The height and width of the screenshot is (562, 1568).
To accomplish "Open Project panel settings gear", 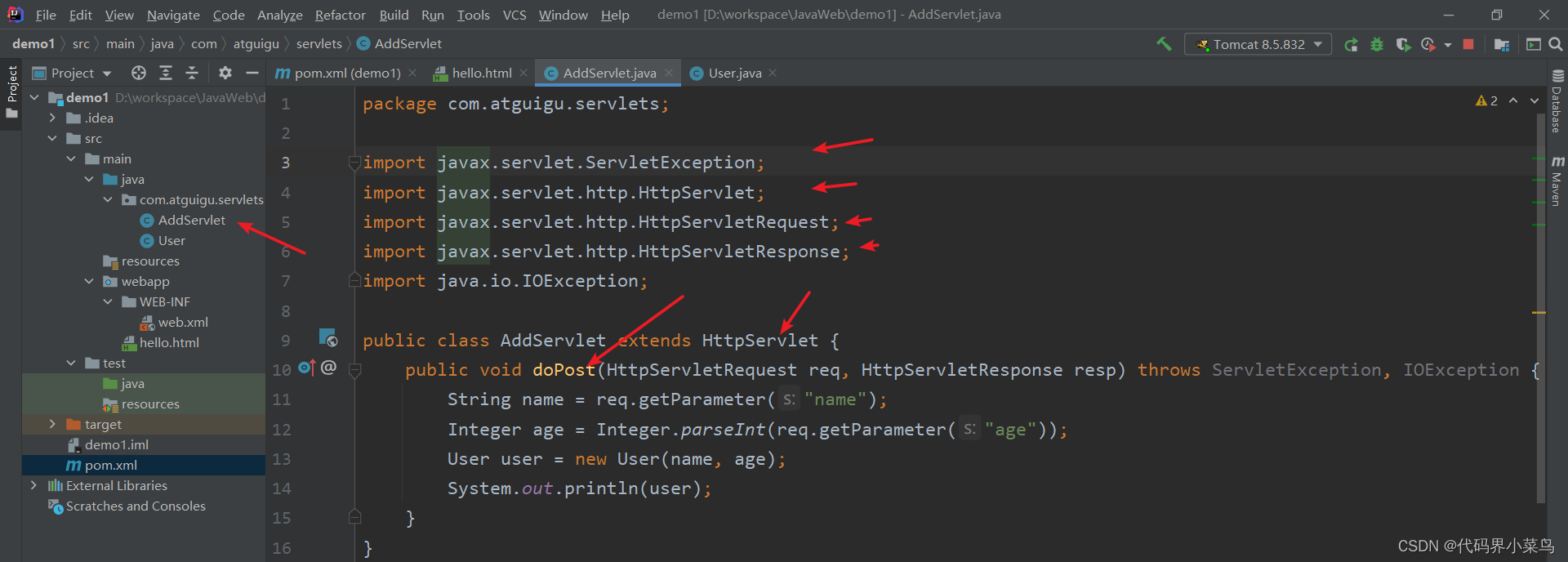I will click(x=225, y=73).
